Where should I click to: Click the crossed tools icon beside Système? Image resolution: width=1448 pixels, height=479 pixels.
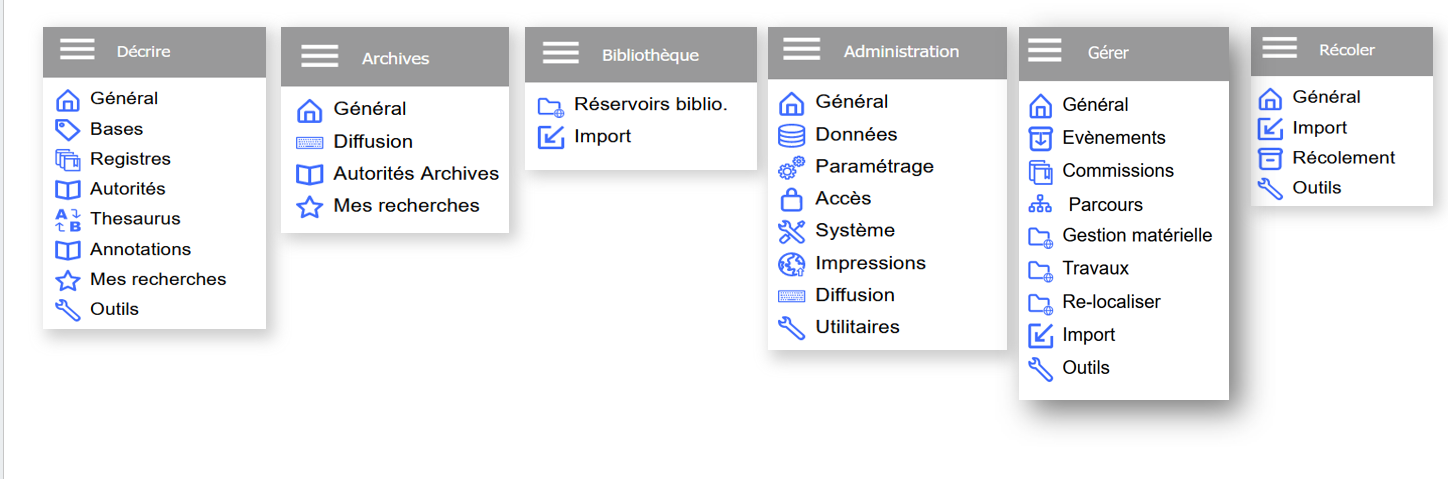click(791, 231)
